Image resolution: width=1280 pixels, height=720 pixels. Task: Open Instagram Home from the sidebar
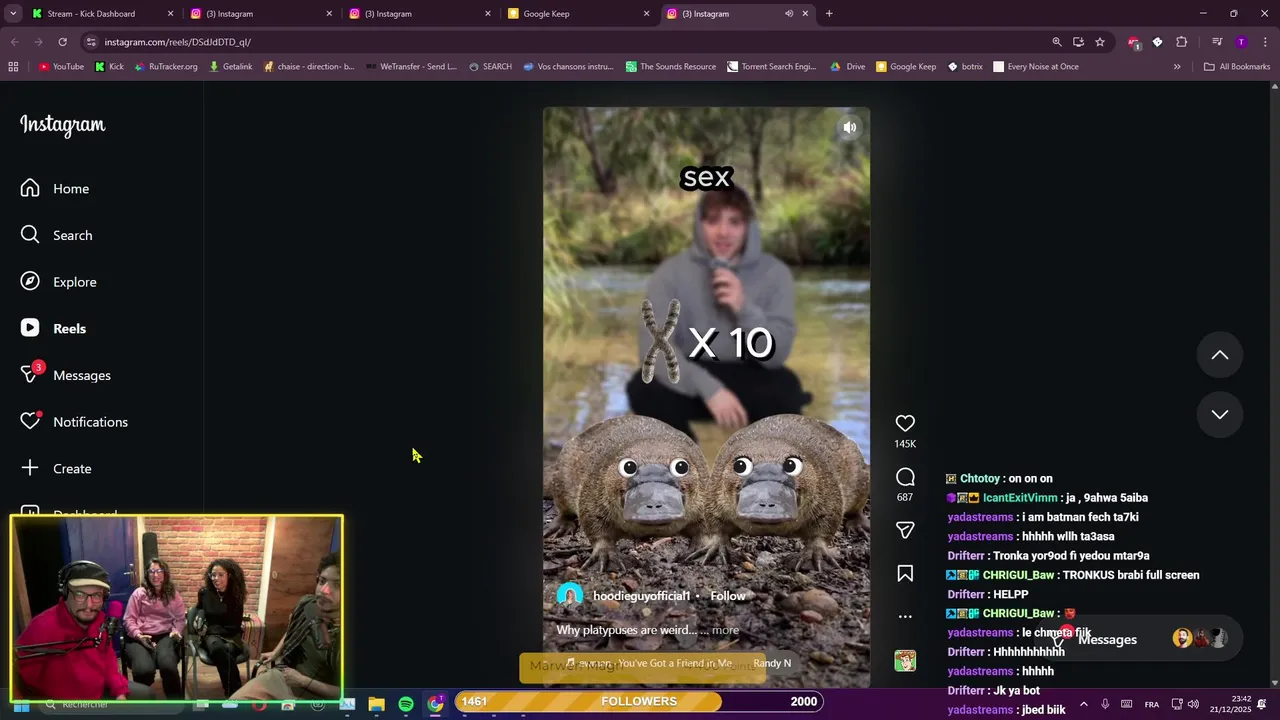click(55, 188)
